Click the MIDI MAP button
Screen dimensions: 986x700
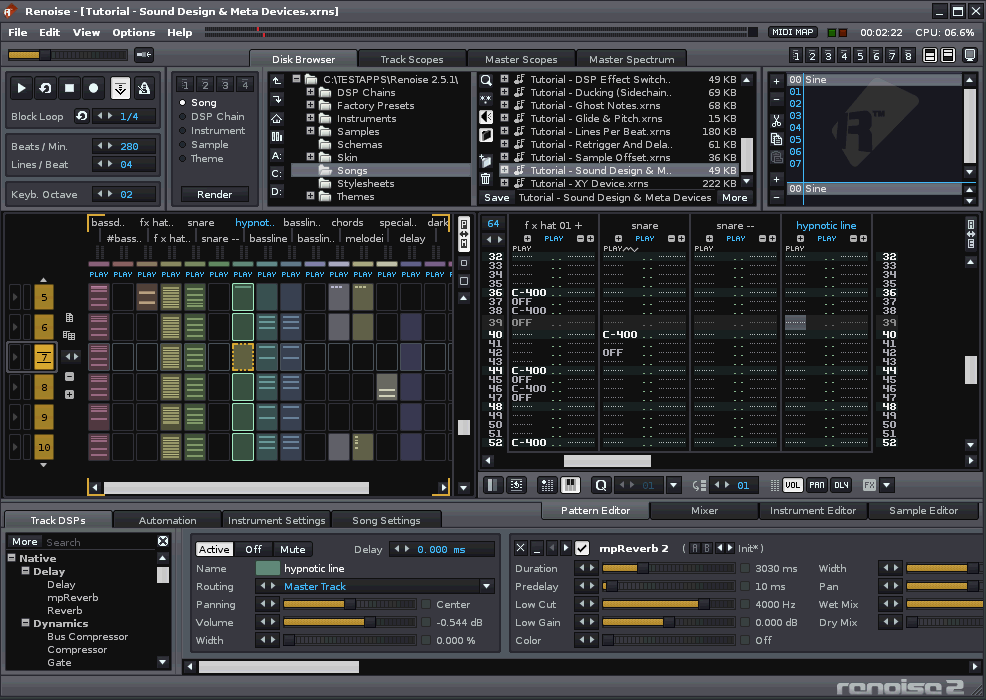coord(792,32)
